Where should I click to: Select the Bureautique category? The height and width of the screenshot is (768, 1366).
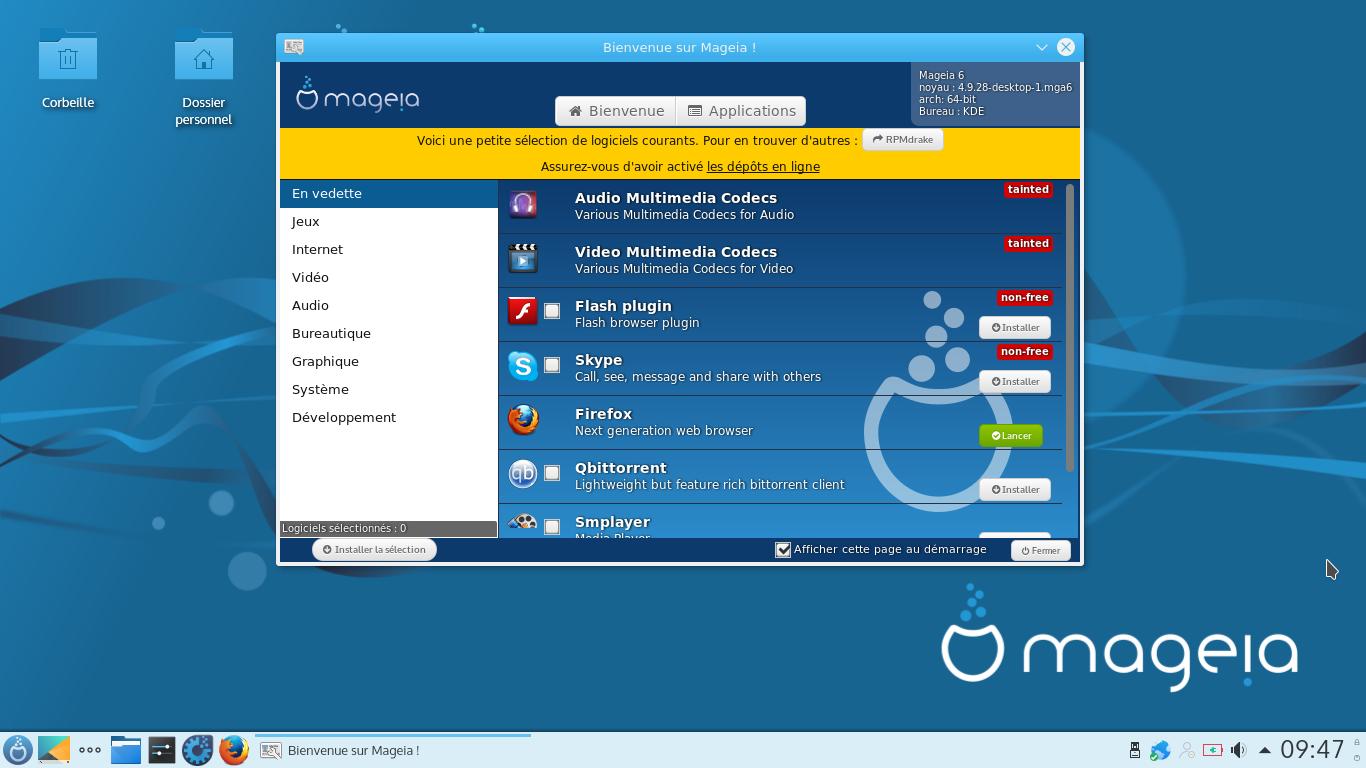[388, 334]
